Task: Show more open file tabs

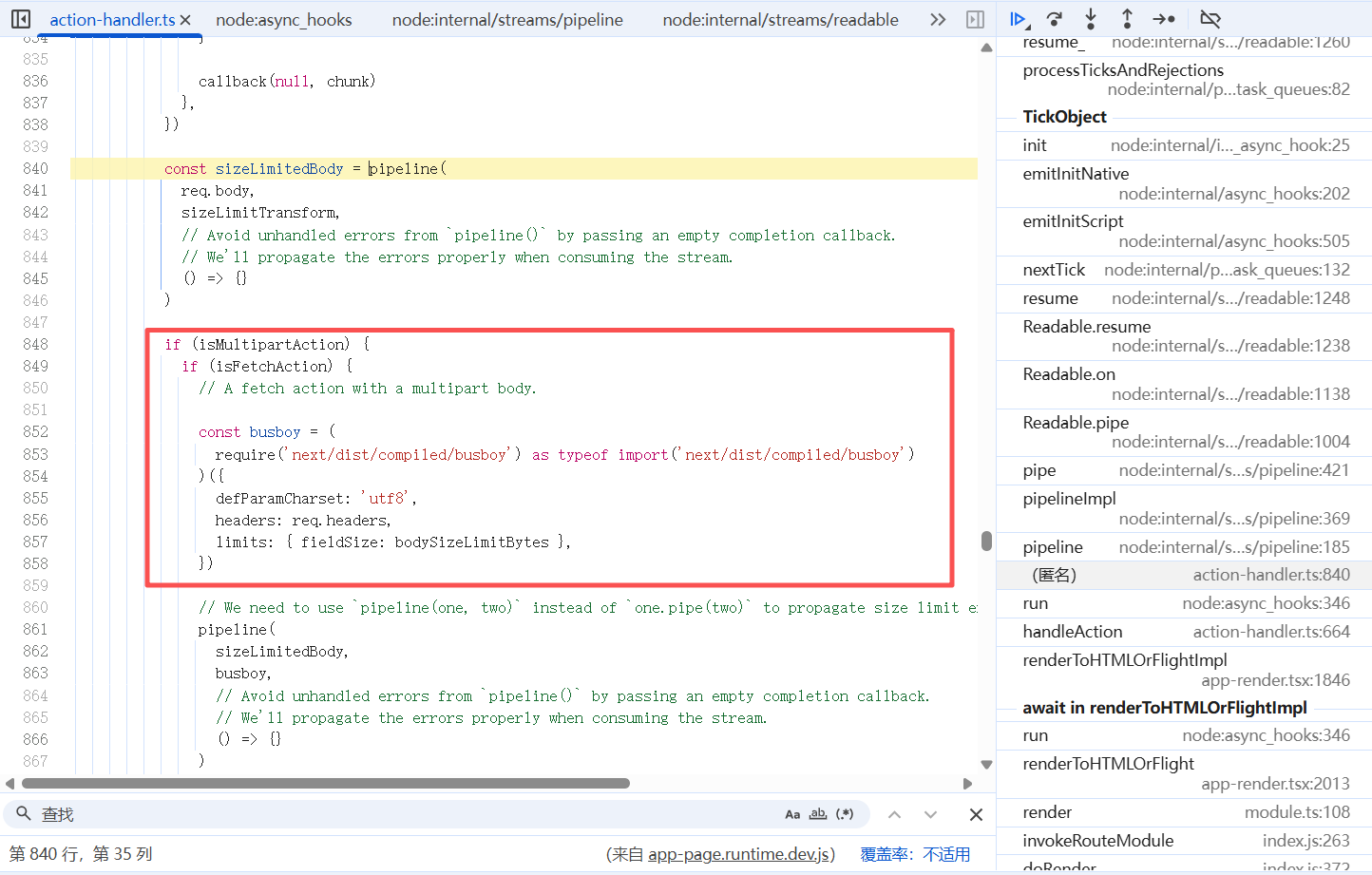Action: tap(938, 19)
